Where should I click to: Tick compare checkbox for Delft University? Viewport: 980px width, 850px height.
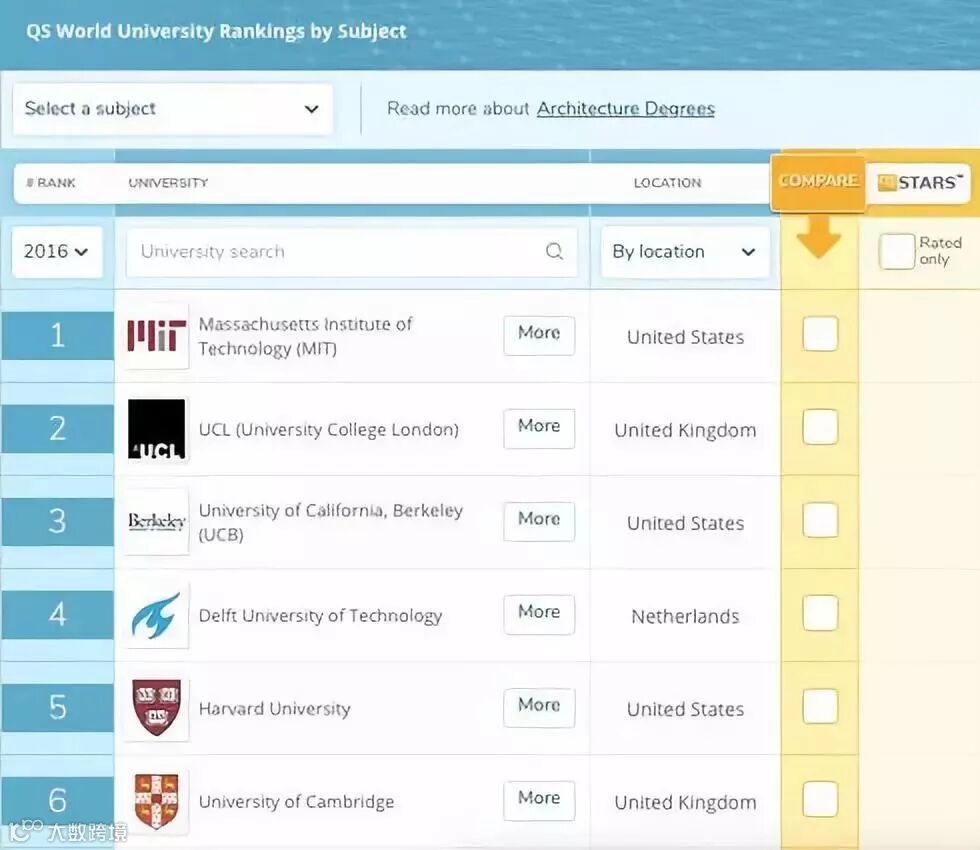(820, 613)
